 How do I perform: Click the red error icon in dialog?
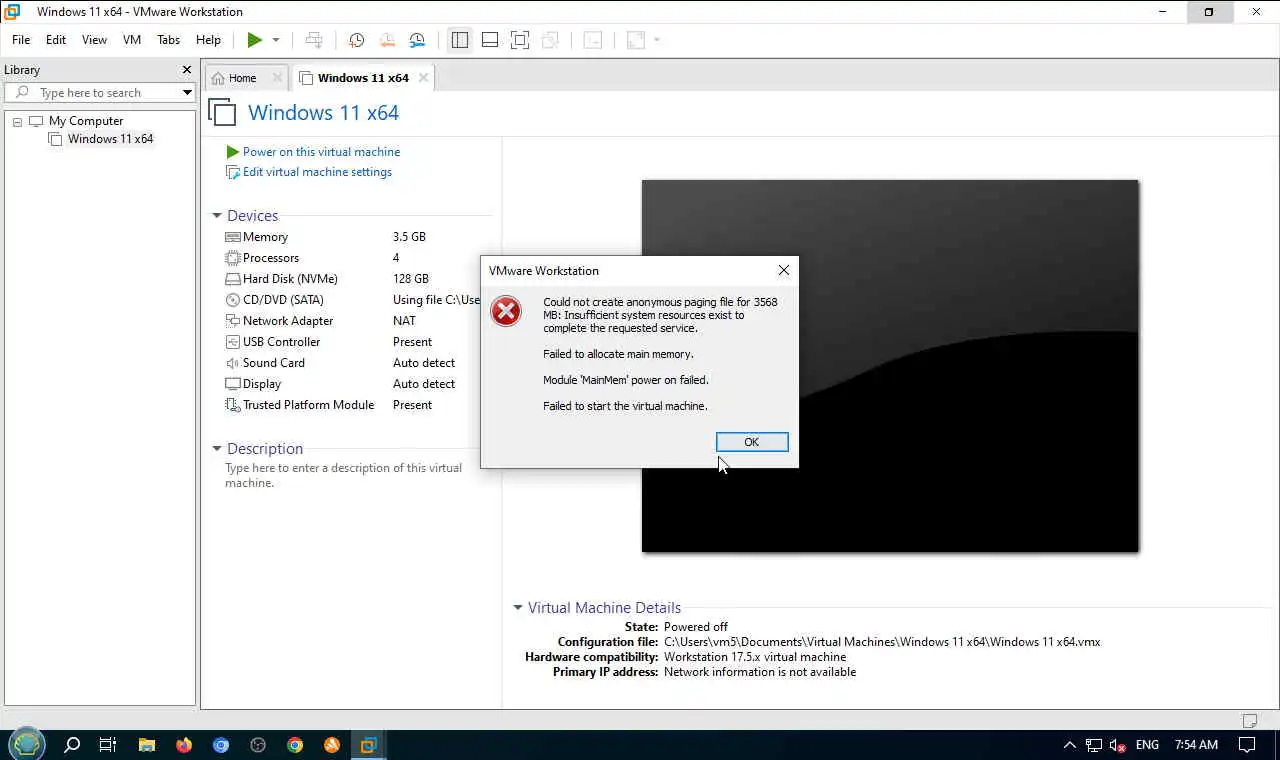[x=506, y=311]
